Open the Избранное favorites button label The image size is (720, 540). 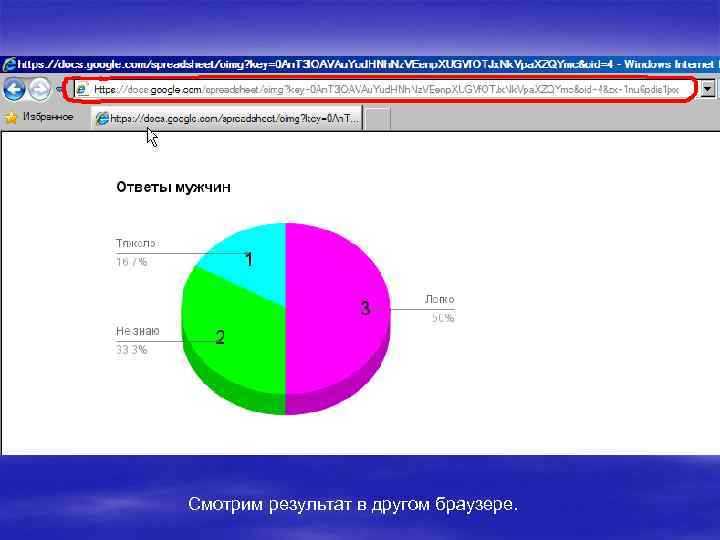point(48,117)
